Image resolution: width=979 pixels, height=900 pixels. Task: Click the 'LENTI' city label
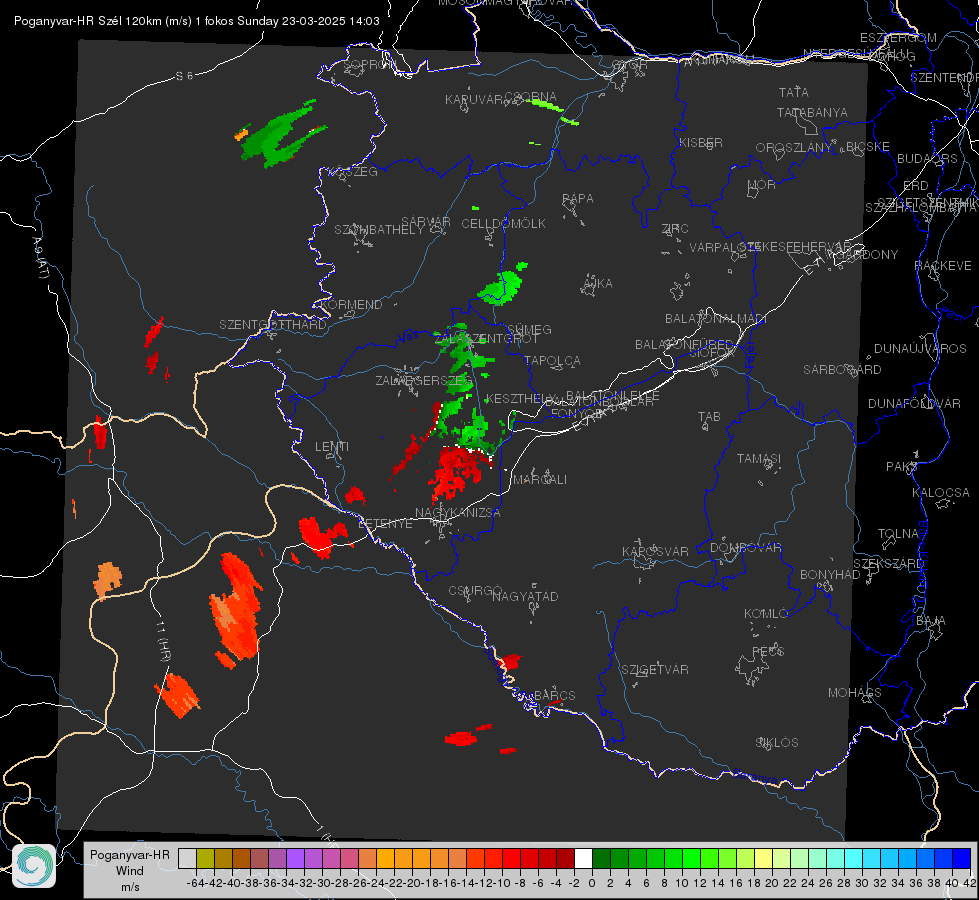click(x=332, y=447)
